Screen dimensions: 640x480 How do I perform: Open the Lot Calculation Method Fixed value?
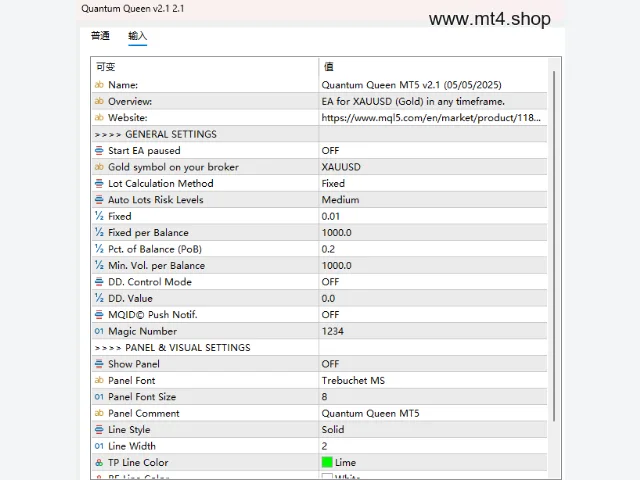tap(433, 183)
